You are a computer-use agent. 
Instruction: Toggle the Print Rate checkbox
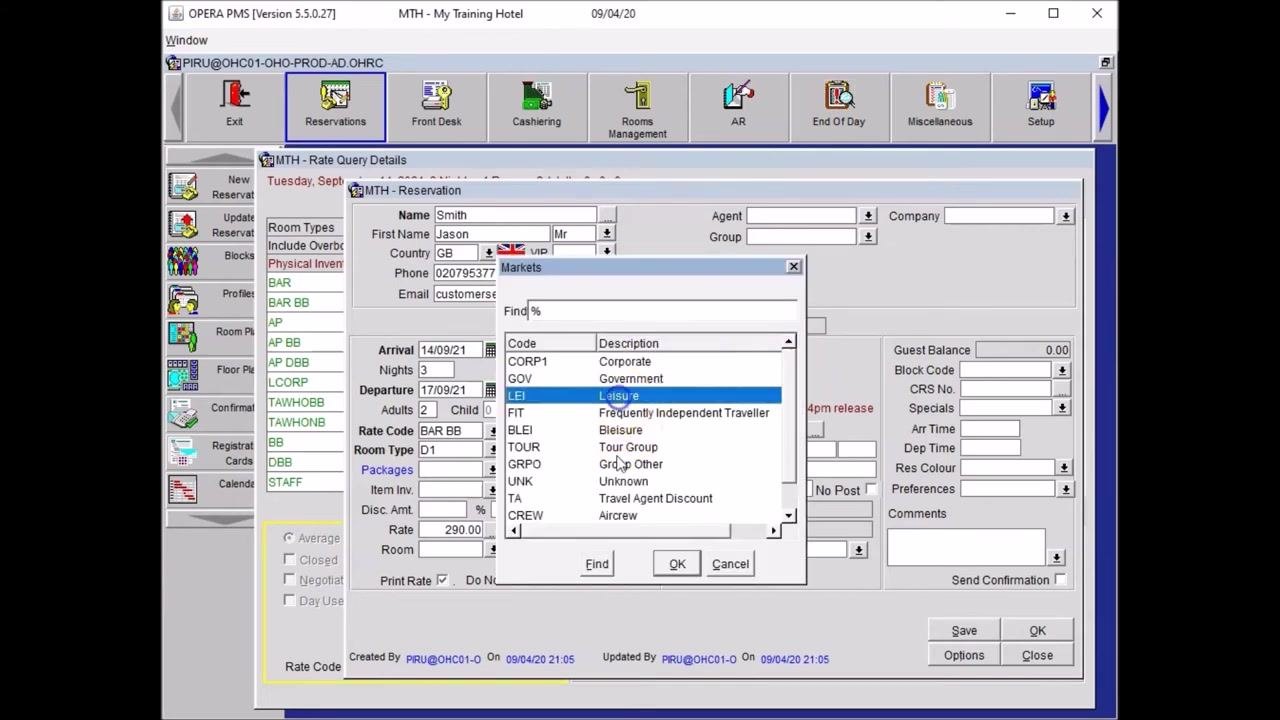[442, 580]
